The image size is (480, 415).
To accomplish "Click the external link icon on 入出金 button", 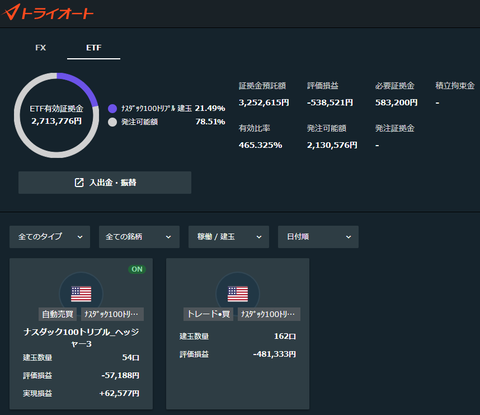I will (x=79, y=182).
